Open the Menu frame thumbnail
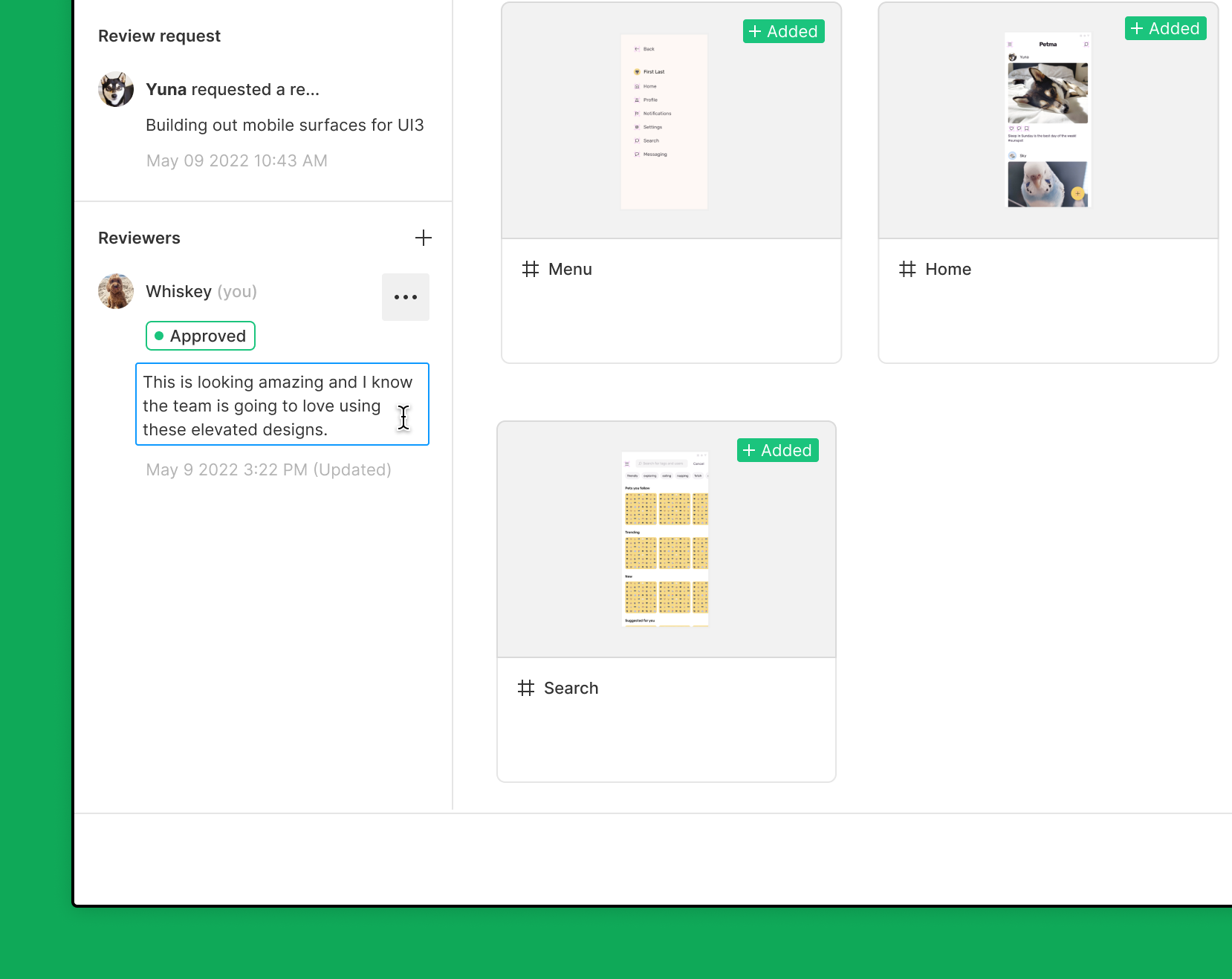Image resolution: width=1232 pixels, height=979 pixels. (672, 121)
